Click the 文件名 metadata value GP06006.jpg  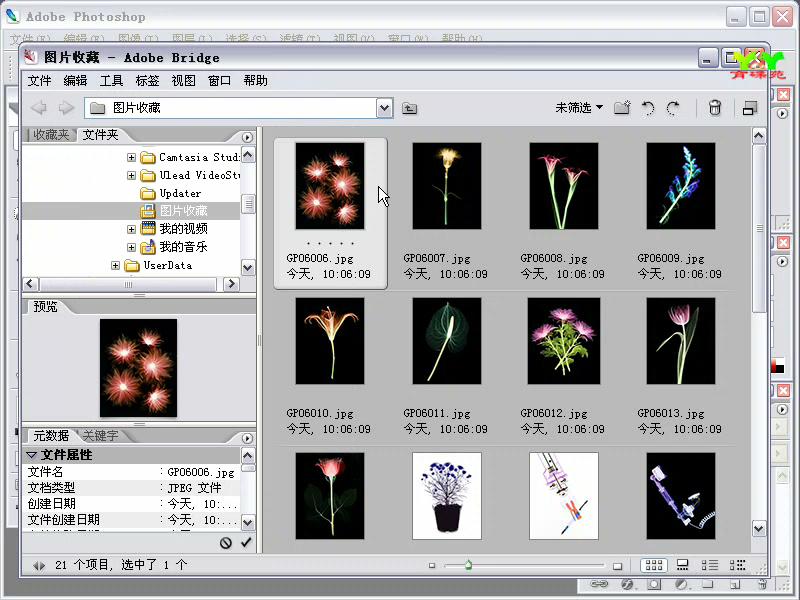click(201, 472)
